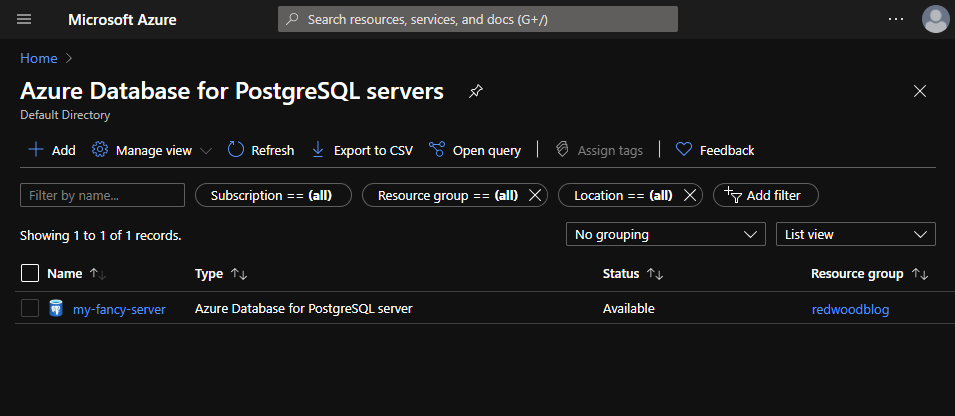Click Add to create a new server
Screen dimensions: 955x416
coord(52,150)
